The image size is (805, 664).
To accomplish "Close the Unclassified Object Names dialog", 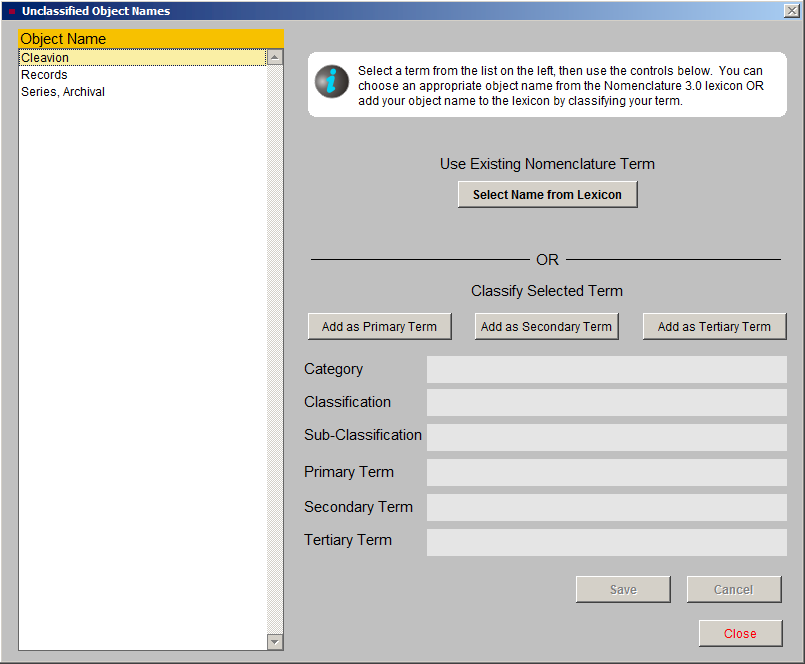I will point(740,633).
